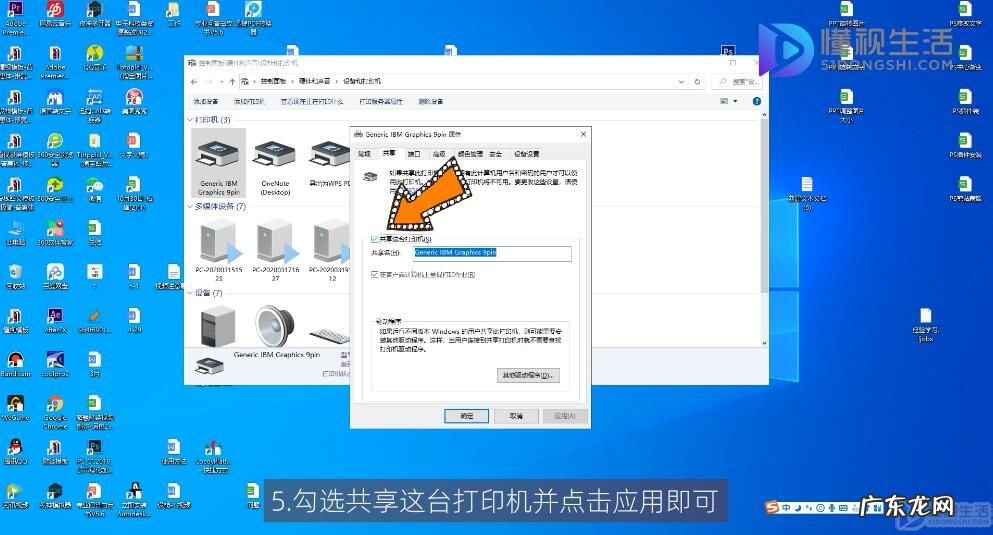Viewport: 993px width, 535px height.
Task: Open view options dropdown in Devices window
Action: (x=735, y=101)
